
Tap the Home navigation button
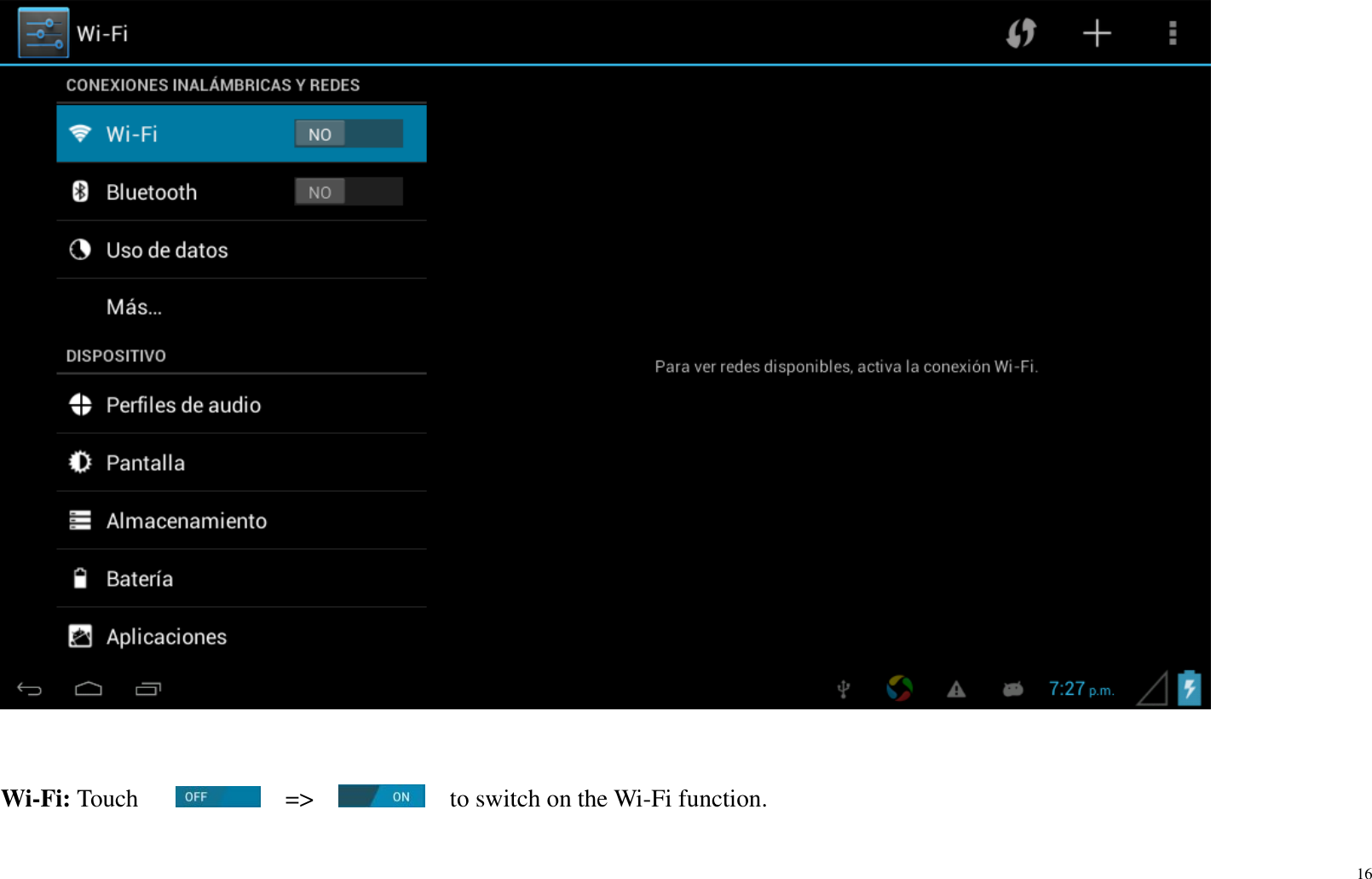click(x=89, y=689)
